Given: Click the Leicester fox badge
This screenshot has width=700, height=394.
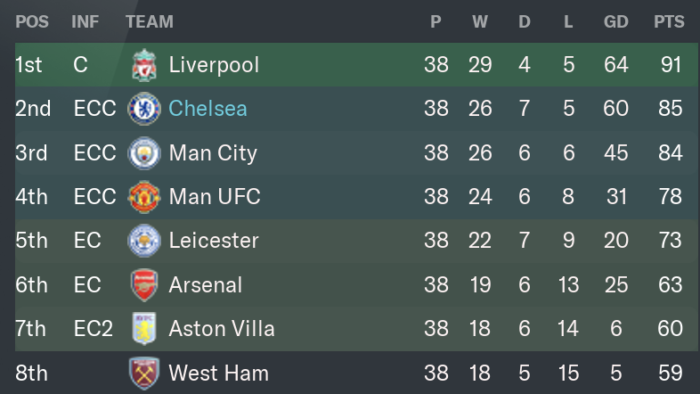Looking at the screenshot, I should coord(144,241).
